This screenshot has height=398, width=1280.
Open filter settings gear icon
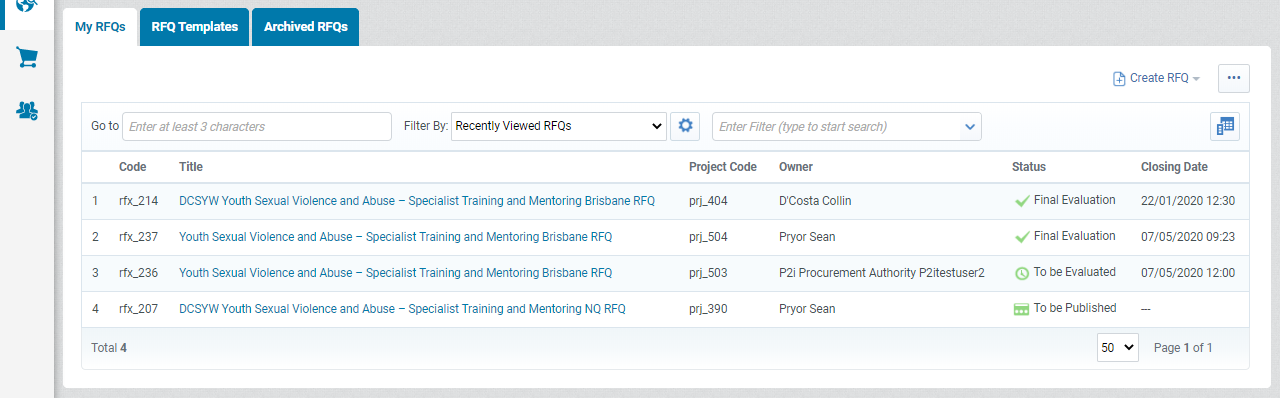[685, 126]
